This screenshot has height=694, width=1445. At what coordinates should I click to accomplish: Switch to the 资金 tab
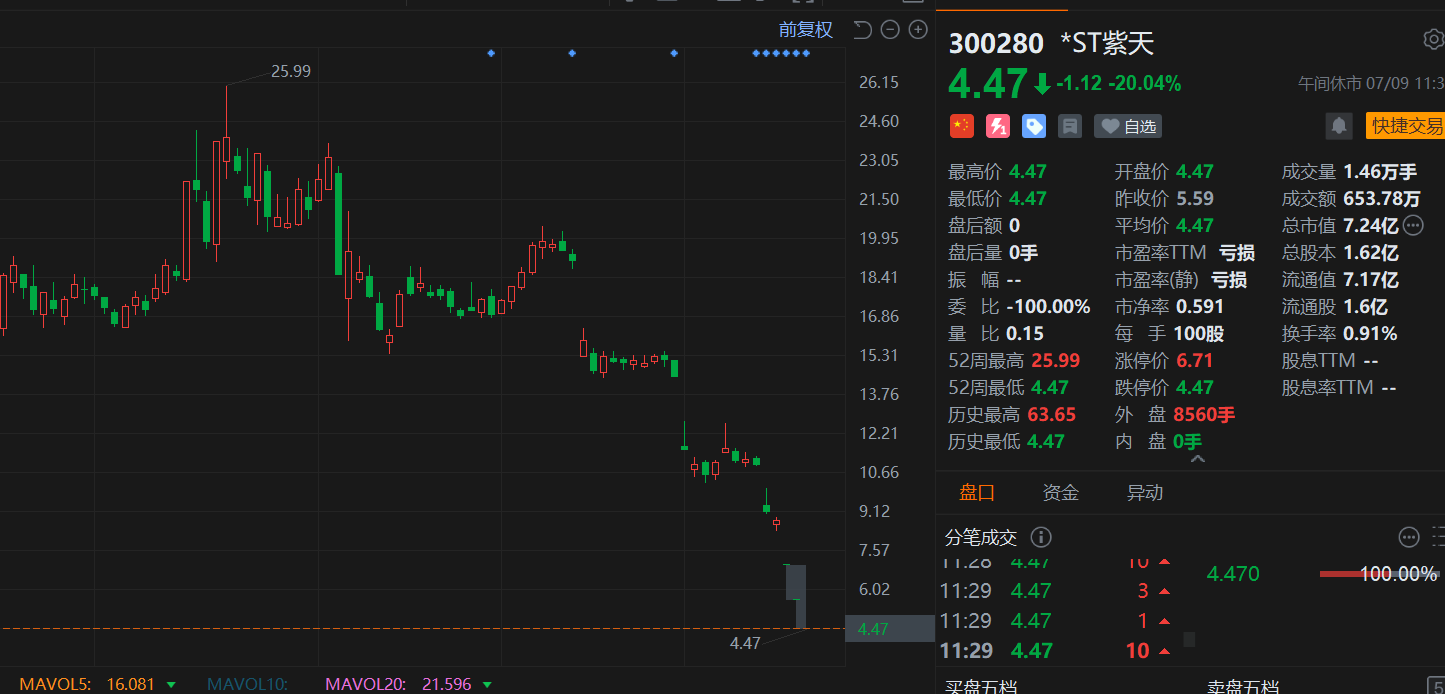[1060, 492]
